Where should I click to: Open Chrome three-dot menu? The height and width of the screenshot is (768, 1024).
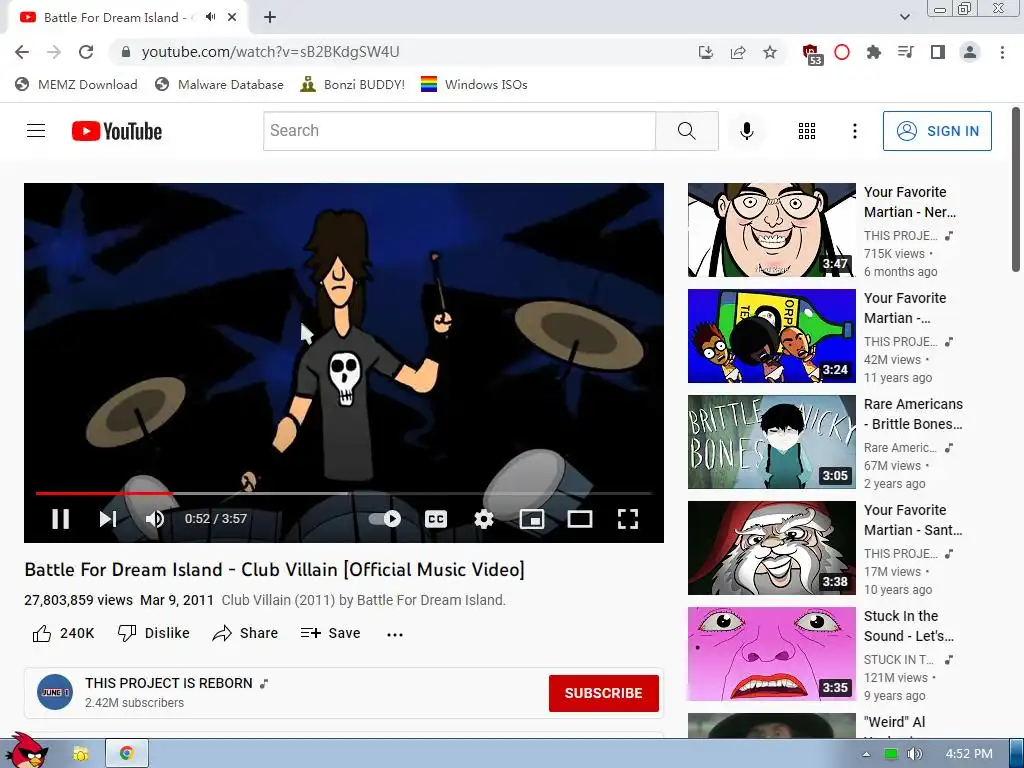(x=1002, y=52)
